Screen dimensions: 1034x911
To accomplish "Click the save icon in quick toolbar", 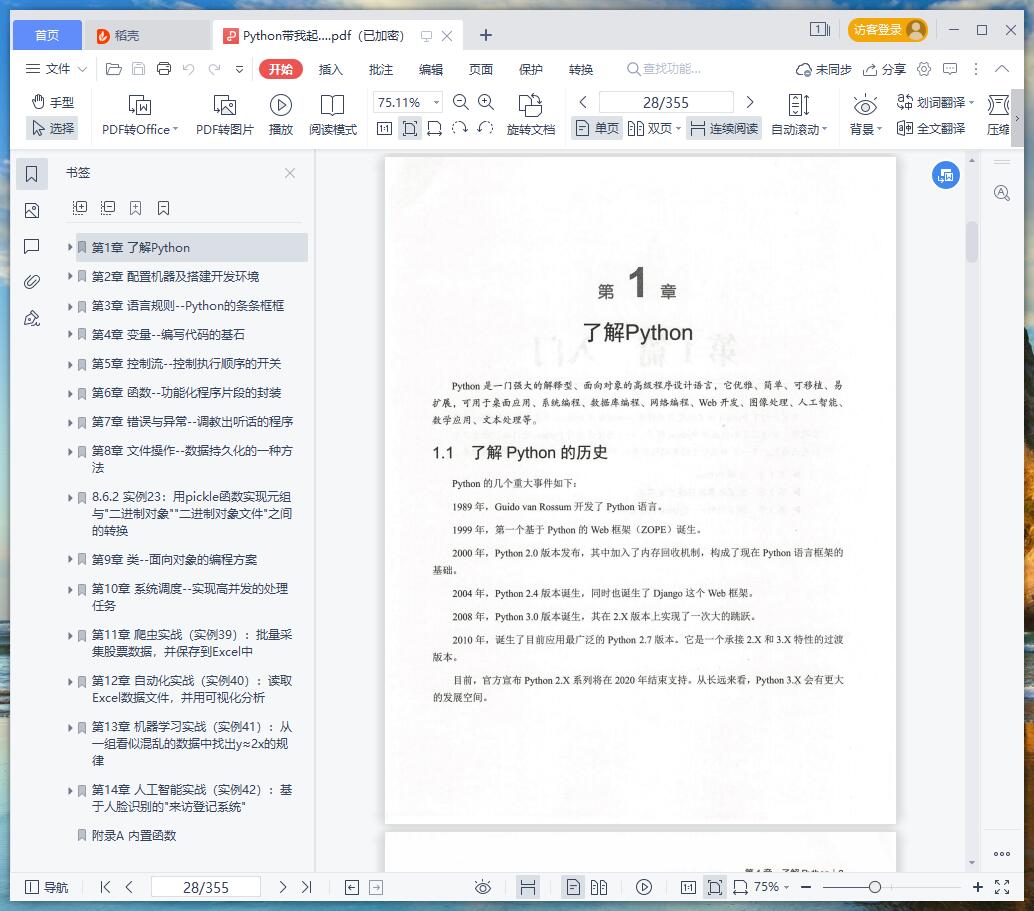I will pos(138,69).
